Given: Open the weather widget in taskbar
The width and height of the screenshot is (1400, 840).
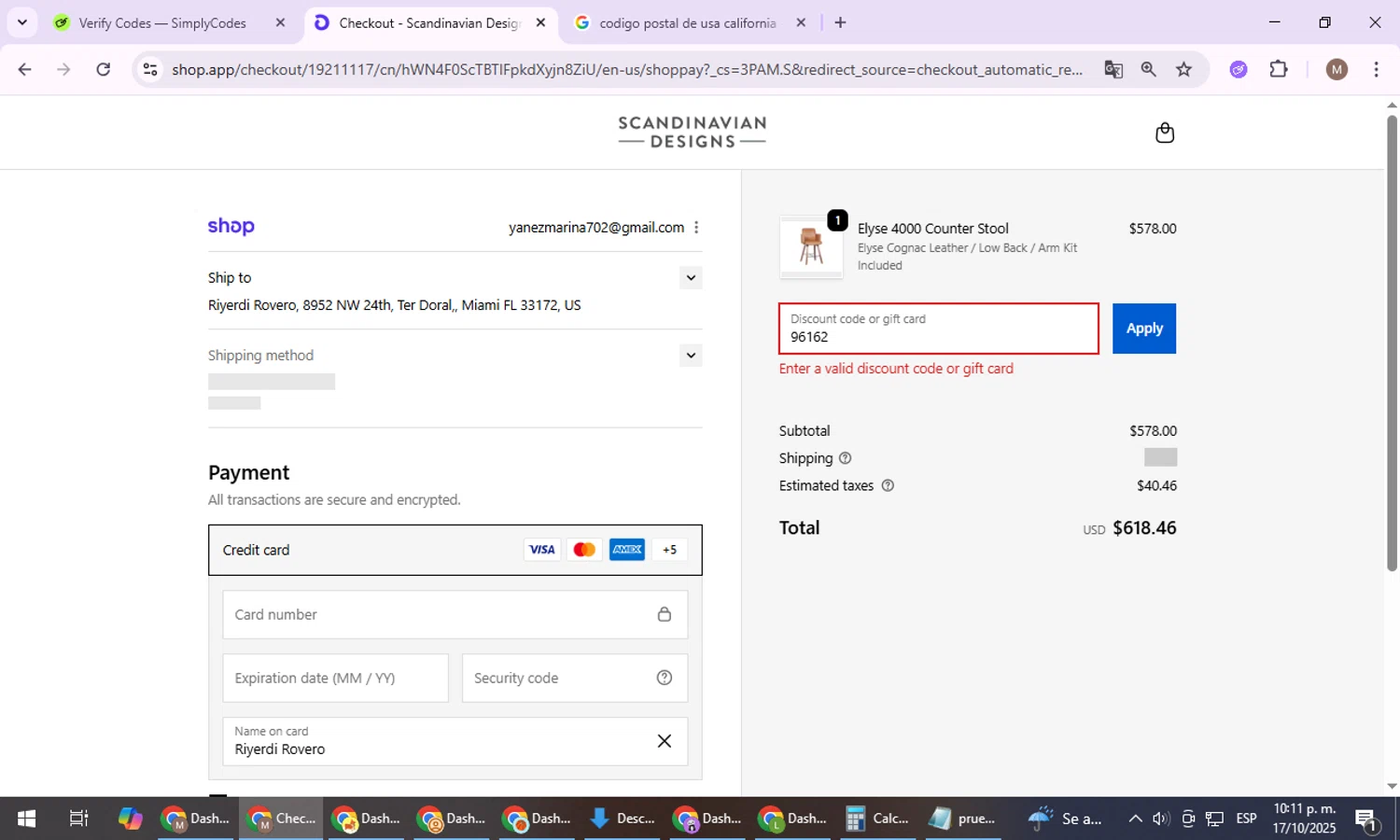Looking at the screenshot, I should [x=1065, y=819].
